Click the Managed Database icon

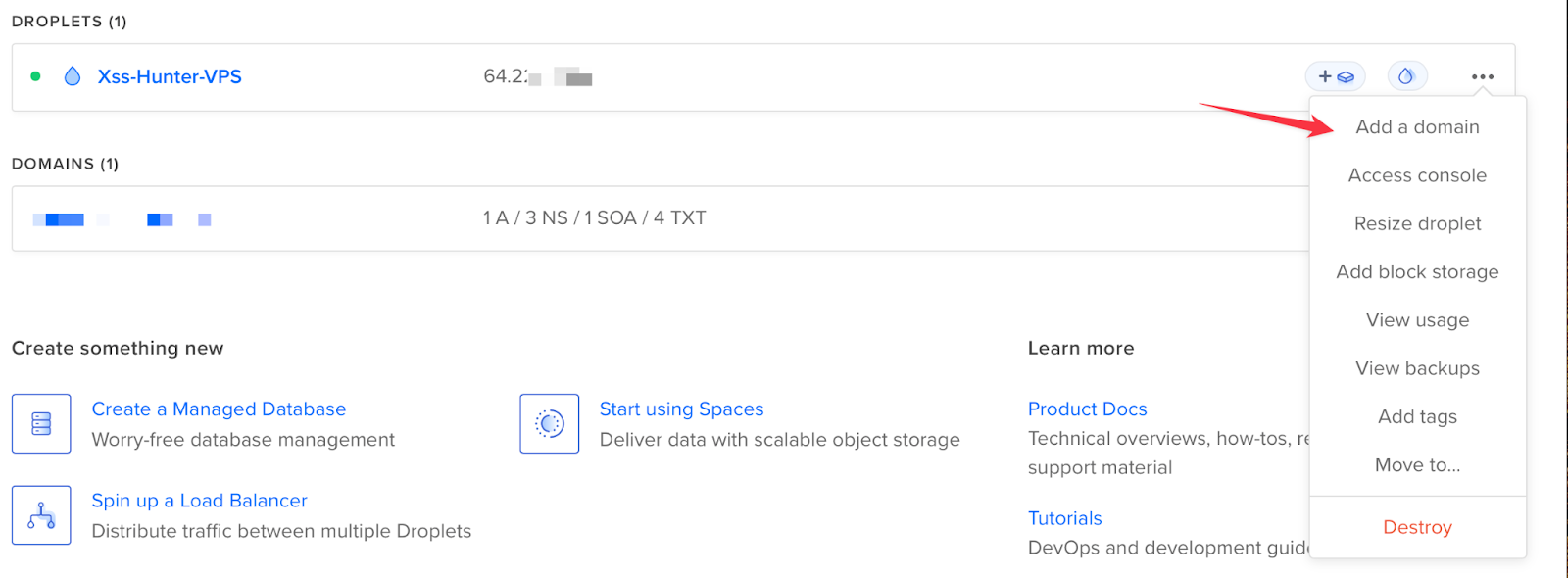(x=41, y=424)
